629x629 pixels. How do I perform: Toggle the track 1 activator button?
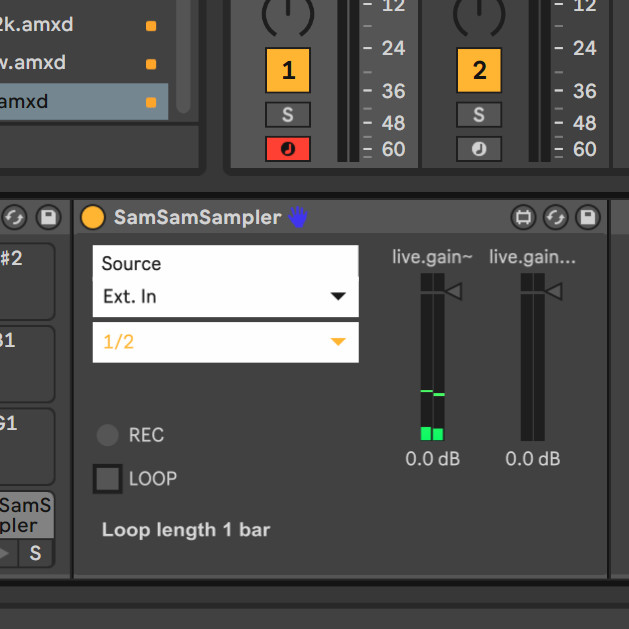tap(288, 71)
